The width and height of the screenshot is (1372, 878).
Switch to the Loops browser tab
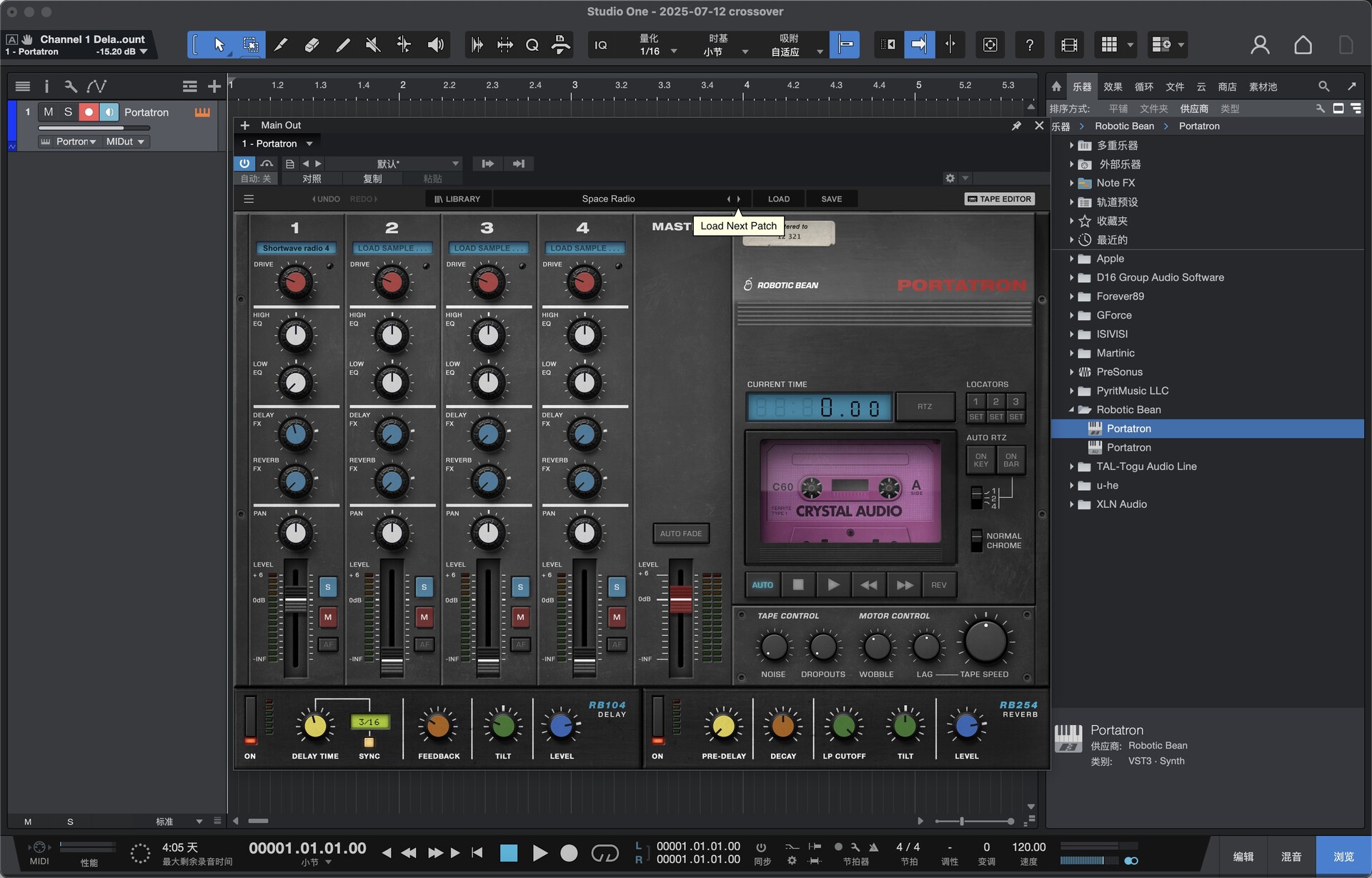click(1144, 86)
